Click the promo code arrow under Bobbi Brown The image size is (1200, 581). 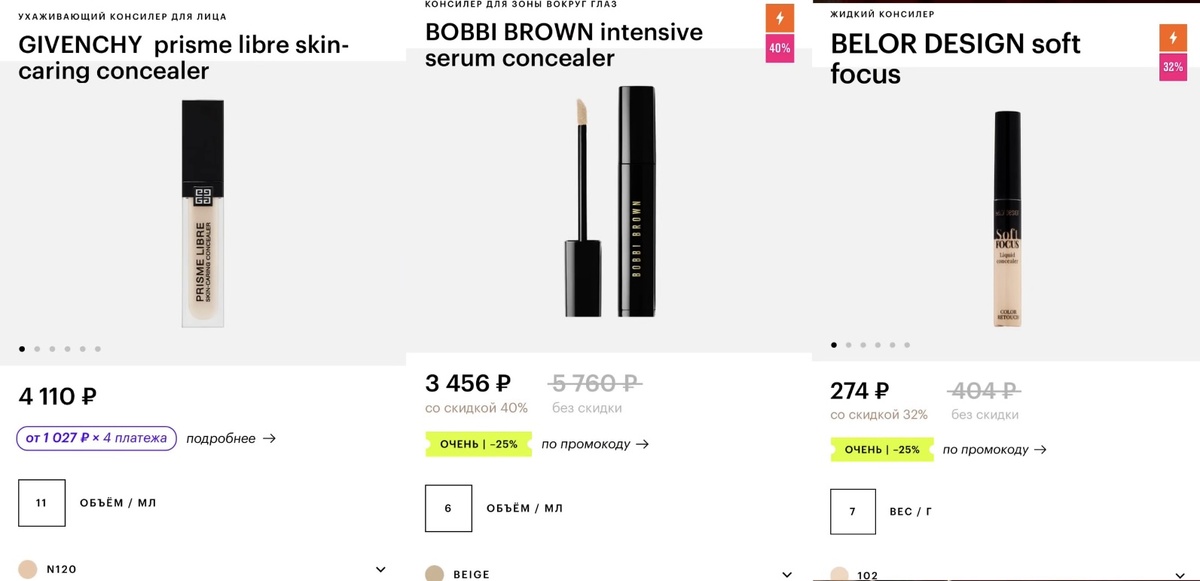(x=642, y=444)
